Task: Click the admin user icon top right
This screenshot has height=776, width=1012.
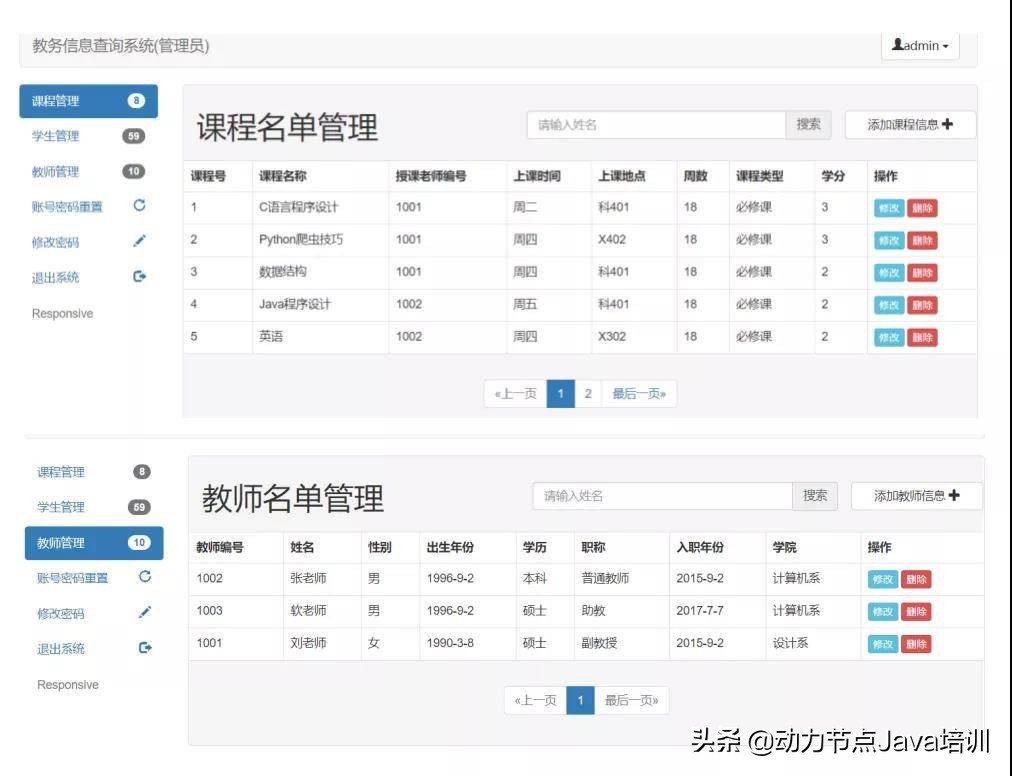Action: [x=896, y=45]
